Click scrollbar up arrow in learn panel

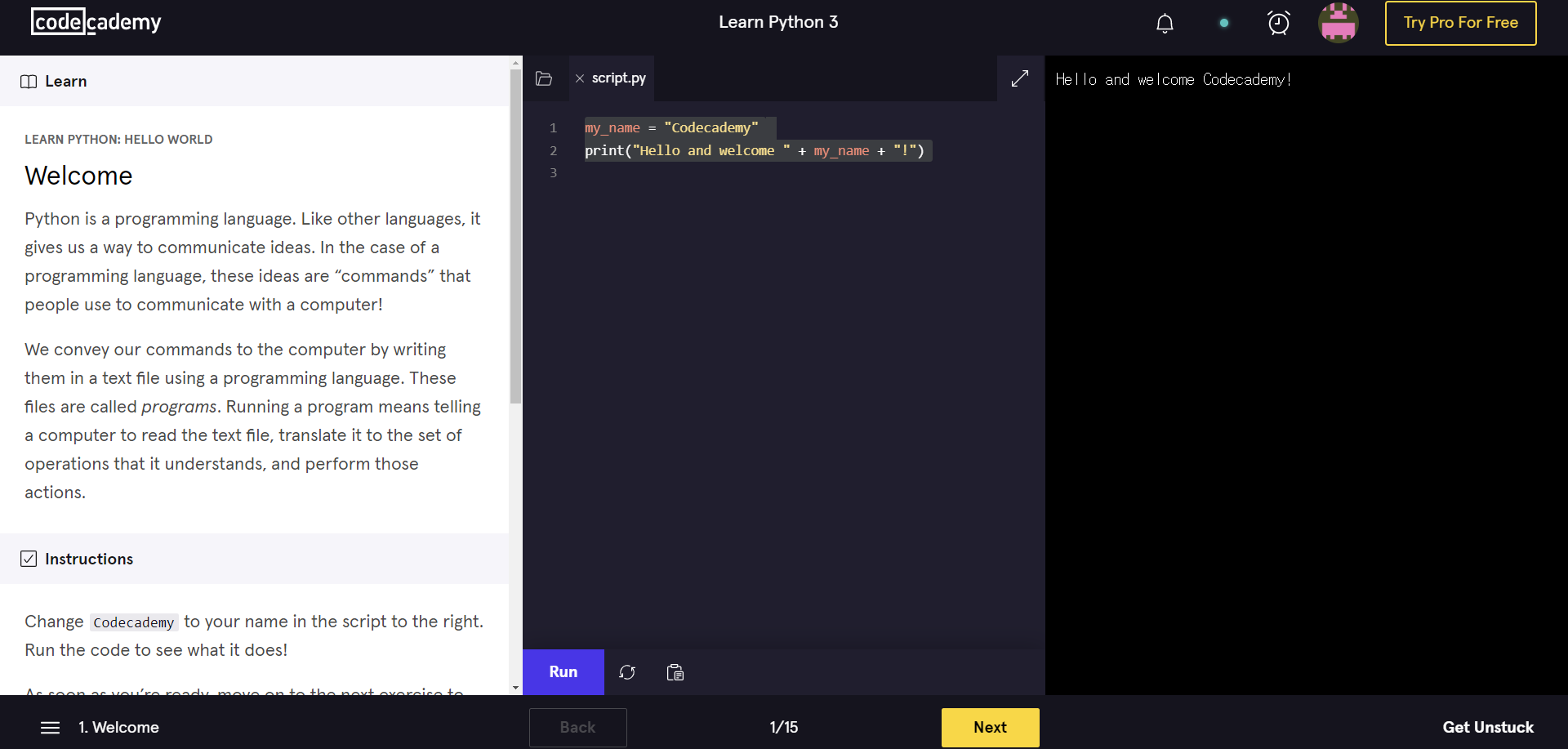coord(515,62)
